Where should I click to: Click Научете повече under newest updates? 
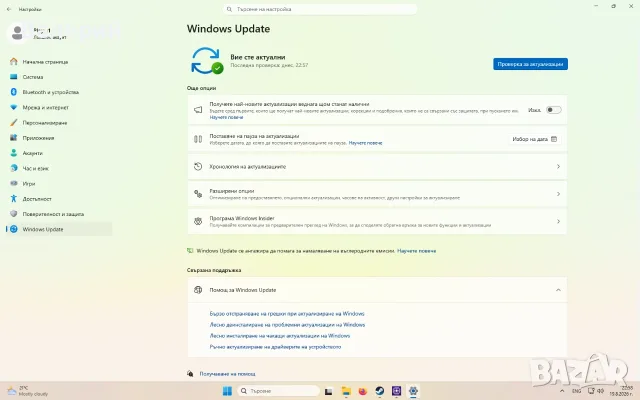tap(226, 117)
